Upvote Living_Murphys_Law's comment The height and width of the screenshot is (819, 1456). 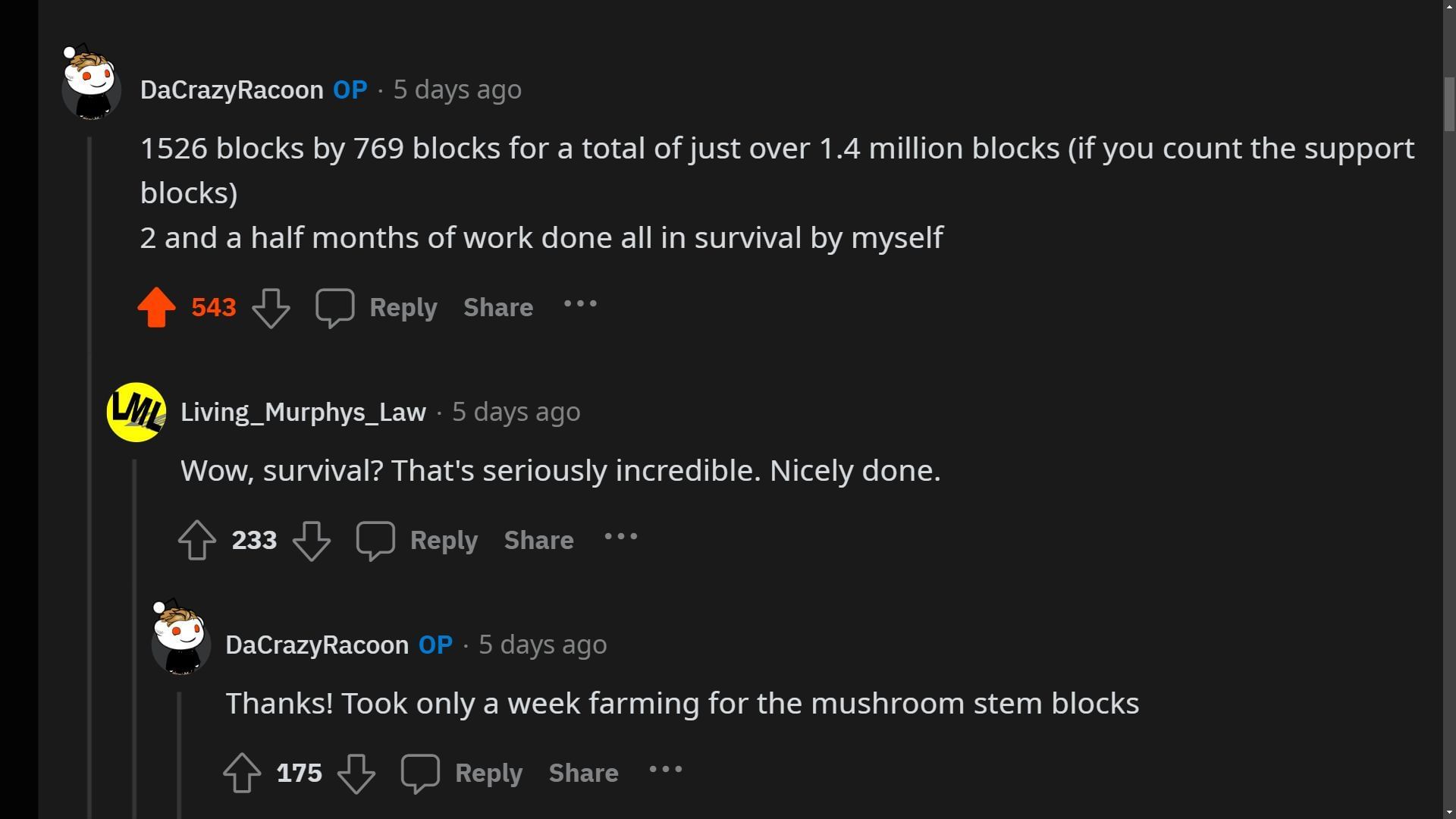pyautogui.click(x=196, y=540)
